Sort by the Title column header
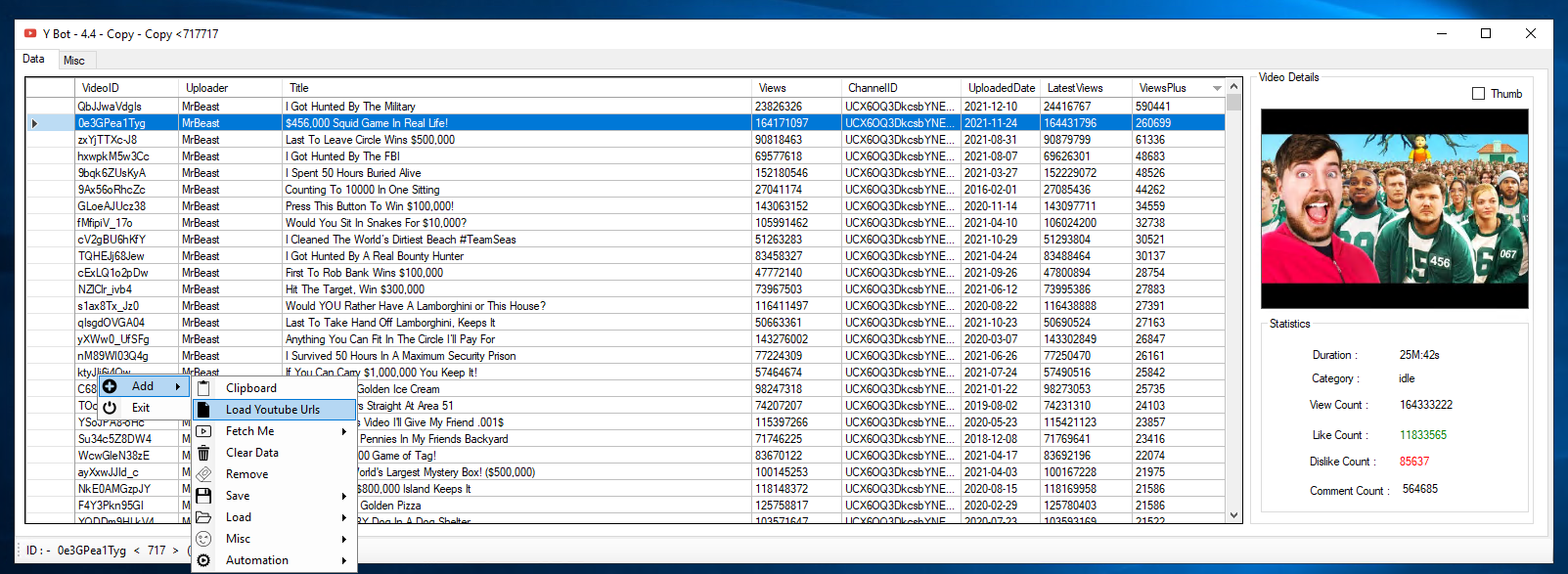 coord(516,88)
